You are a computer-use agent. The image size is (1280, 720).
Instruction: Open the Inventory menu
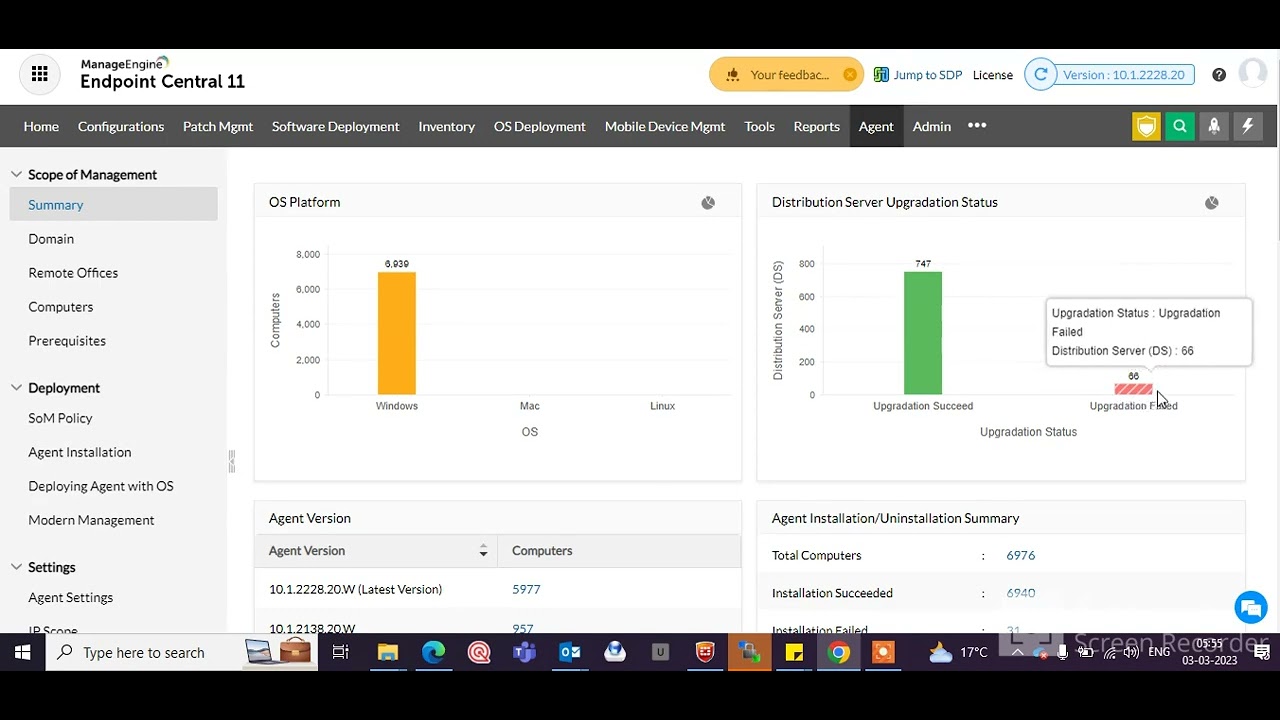(x=447, y=126)
